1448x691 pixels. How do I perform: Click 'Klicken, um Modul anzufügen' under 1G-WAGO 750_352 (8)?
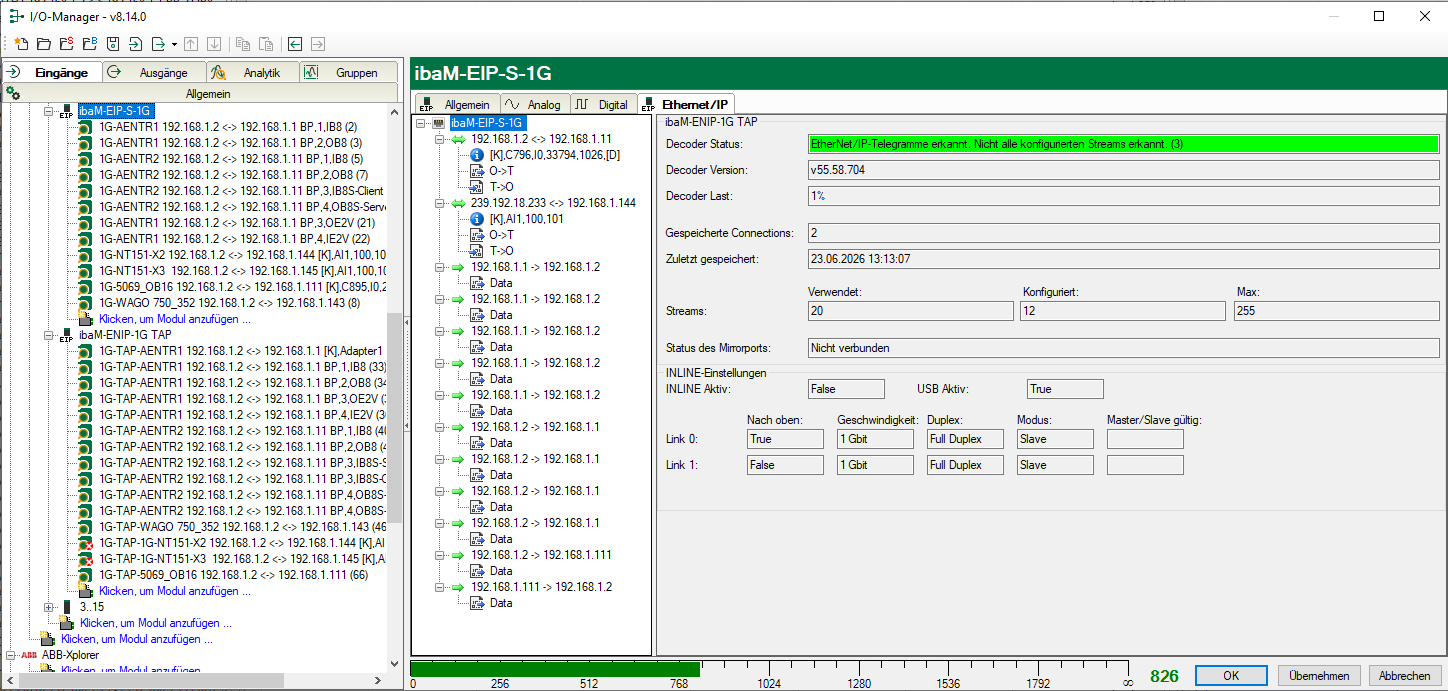174,319
